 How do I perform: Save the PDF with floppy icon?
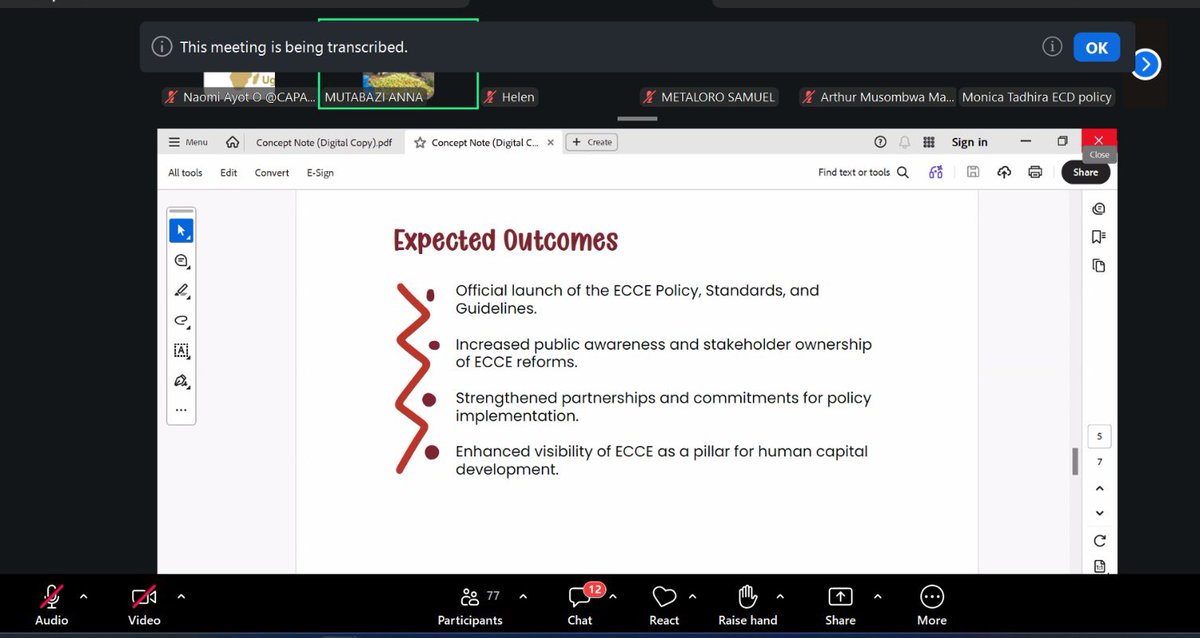tap(973, 172)
